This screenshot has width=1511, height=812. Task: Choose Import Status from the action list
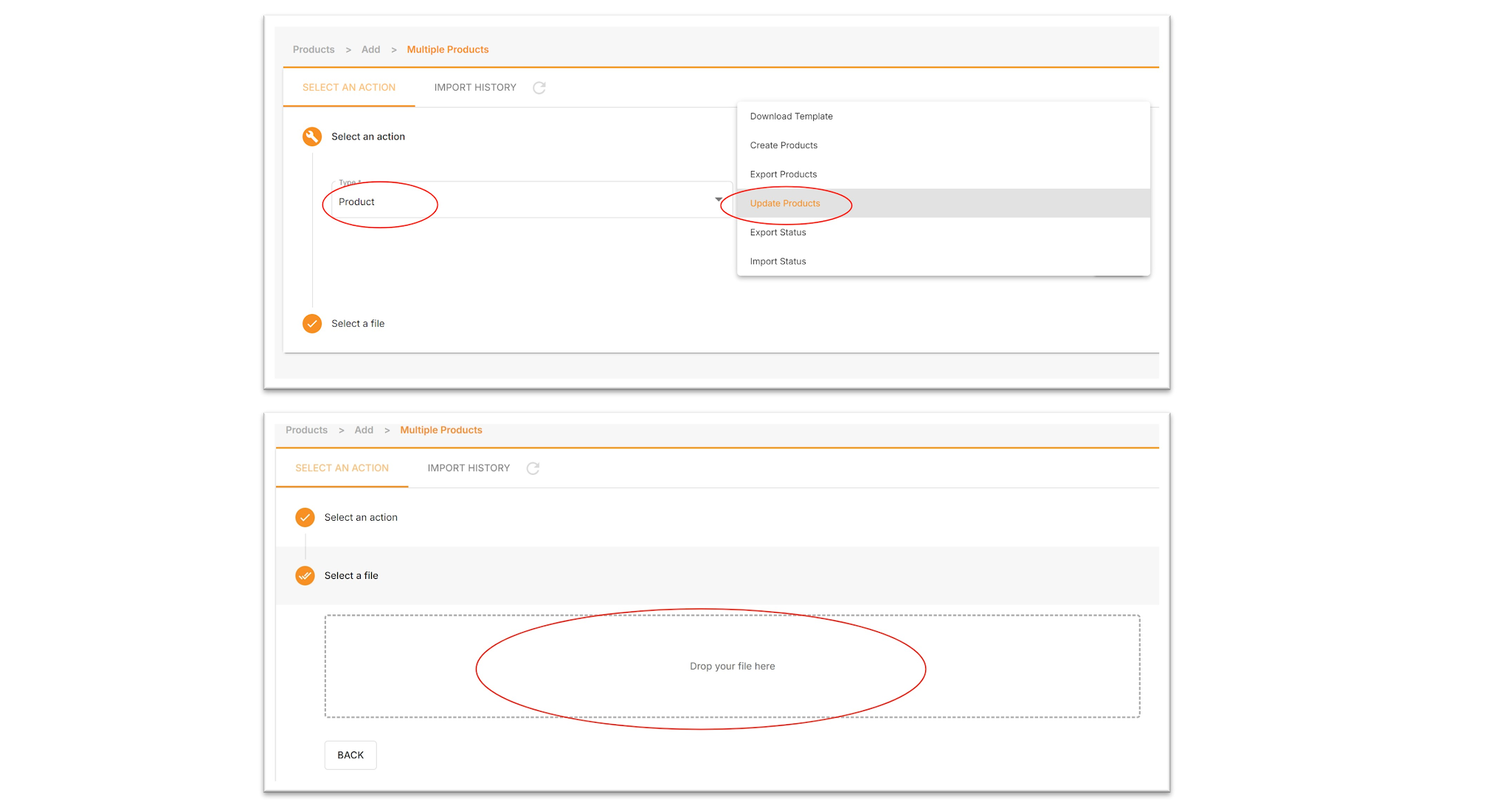(x=943, y=261)
